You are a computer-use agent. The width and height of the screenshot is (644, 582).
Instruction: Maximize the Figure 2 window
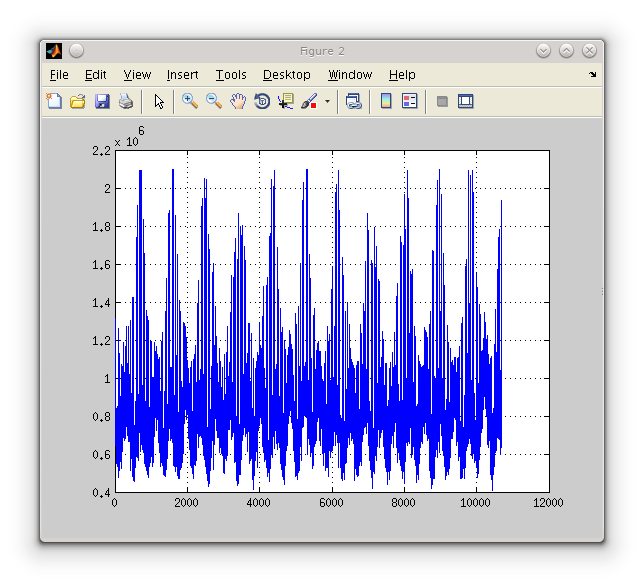pos(566,51)
